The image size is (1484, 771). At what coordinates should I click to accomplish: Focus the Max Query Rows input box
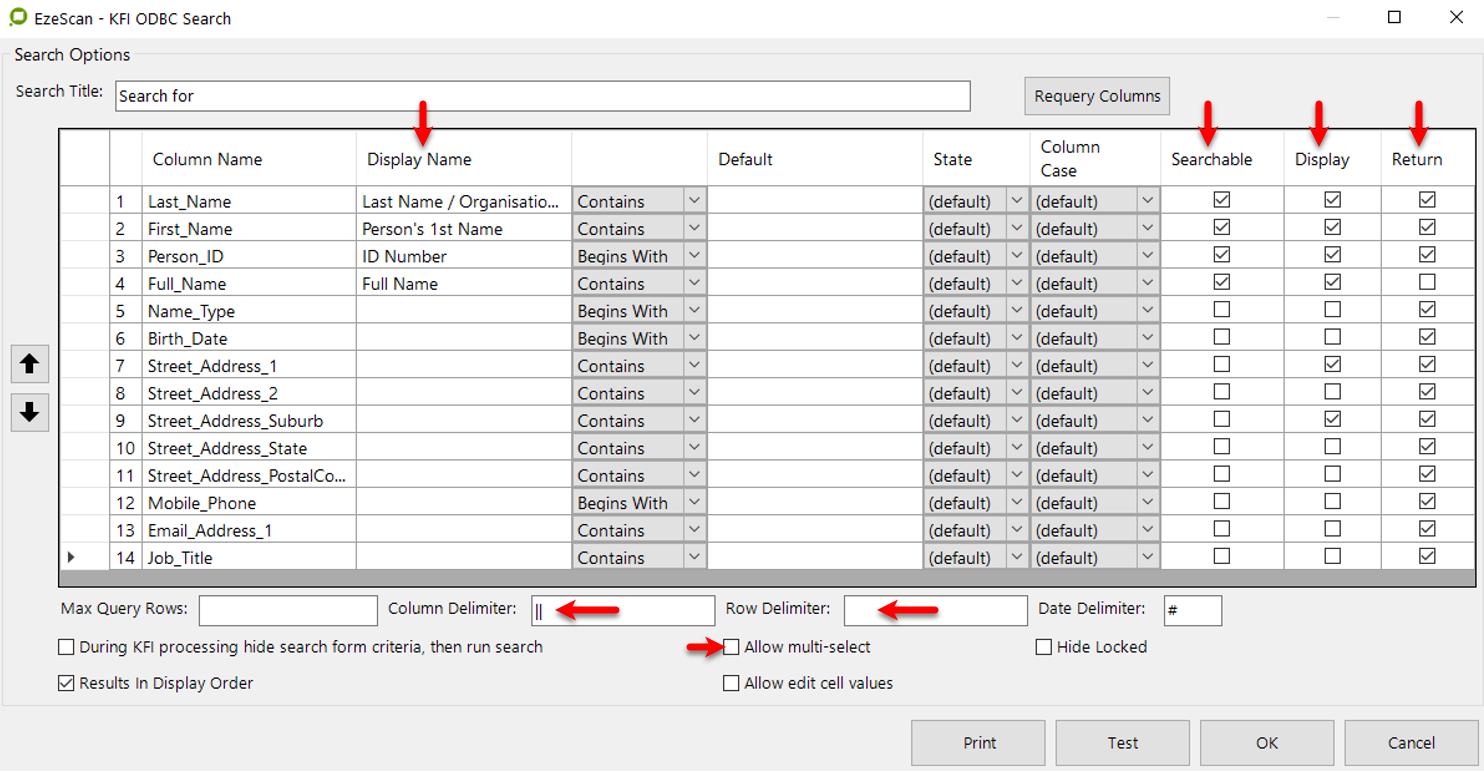288,609
